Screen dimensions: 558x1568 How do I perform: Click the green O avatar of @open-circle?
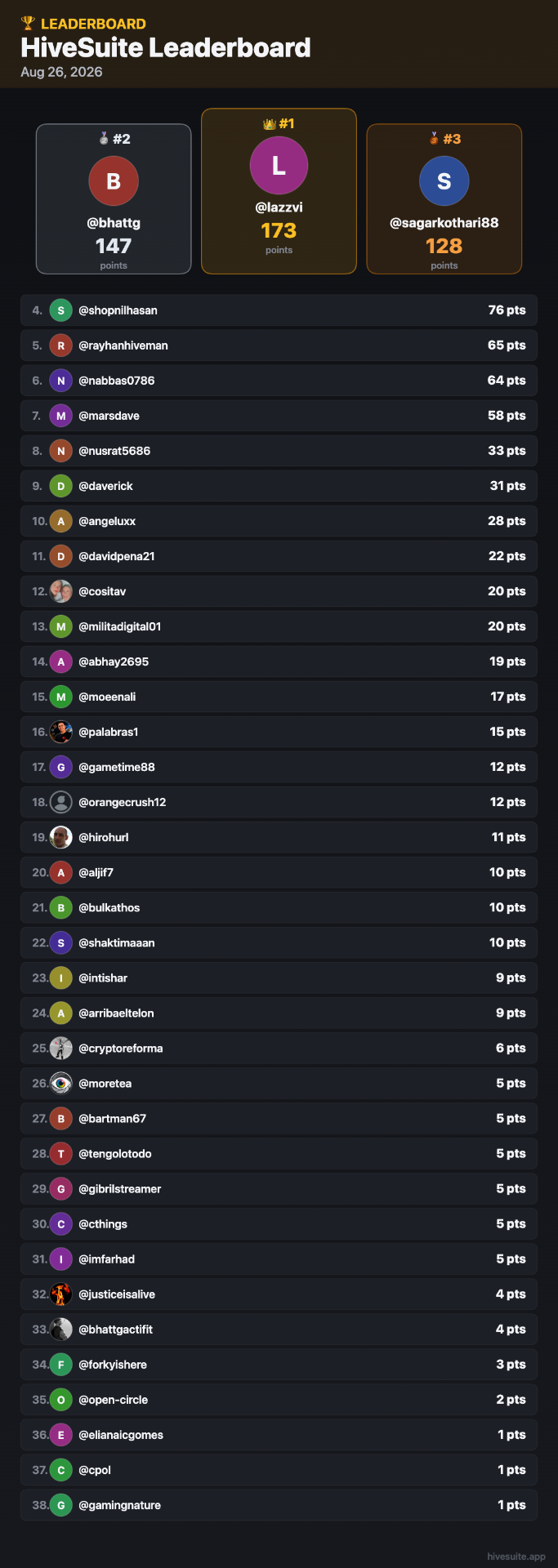(60, 1400)
